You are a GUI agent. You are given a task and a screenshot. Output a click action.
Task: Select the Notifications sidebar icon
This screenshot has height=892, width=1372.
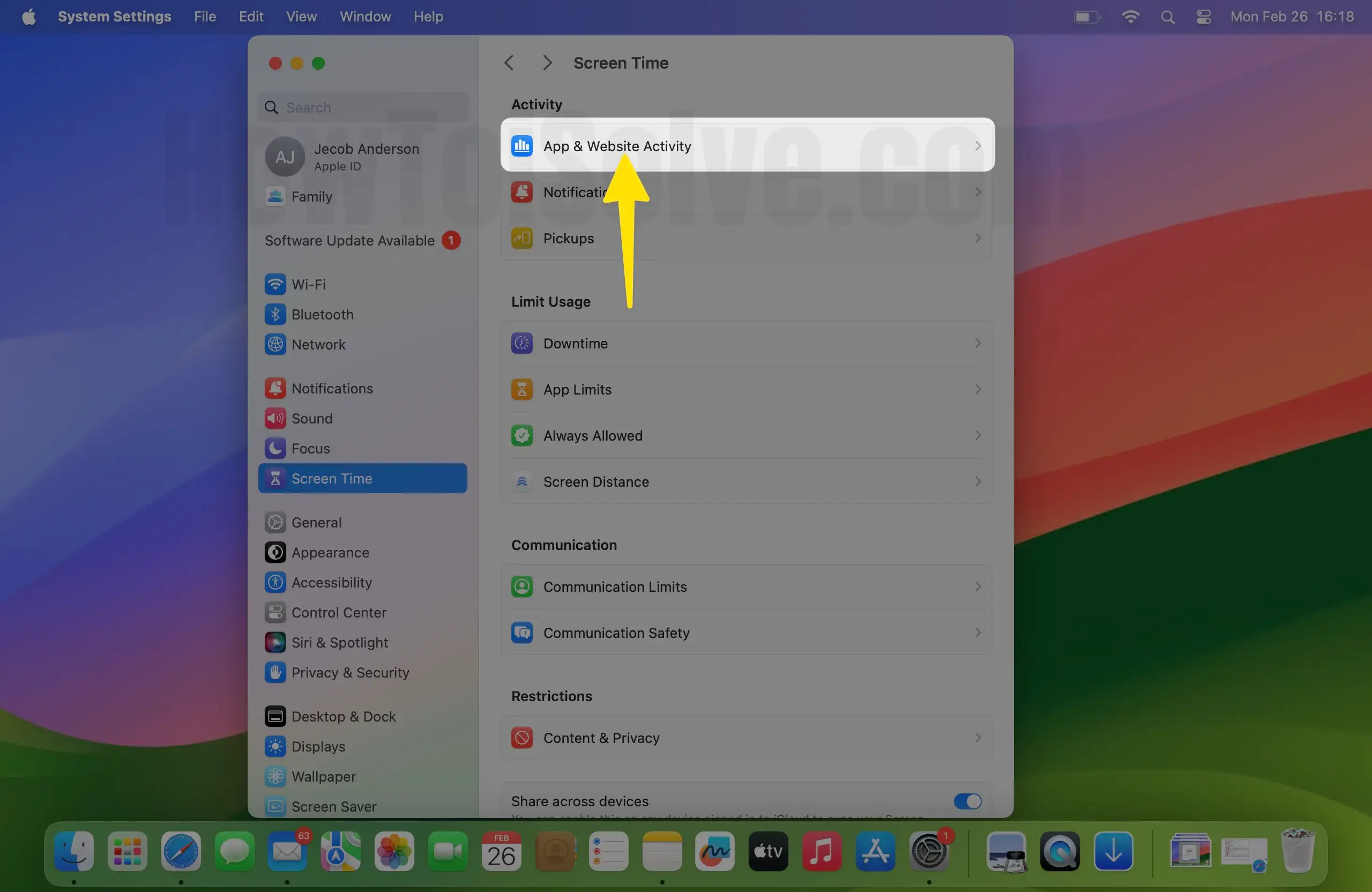(275, 388)
